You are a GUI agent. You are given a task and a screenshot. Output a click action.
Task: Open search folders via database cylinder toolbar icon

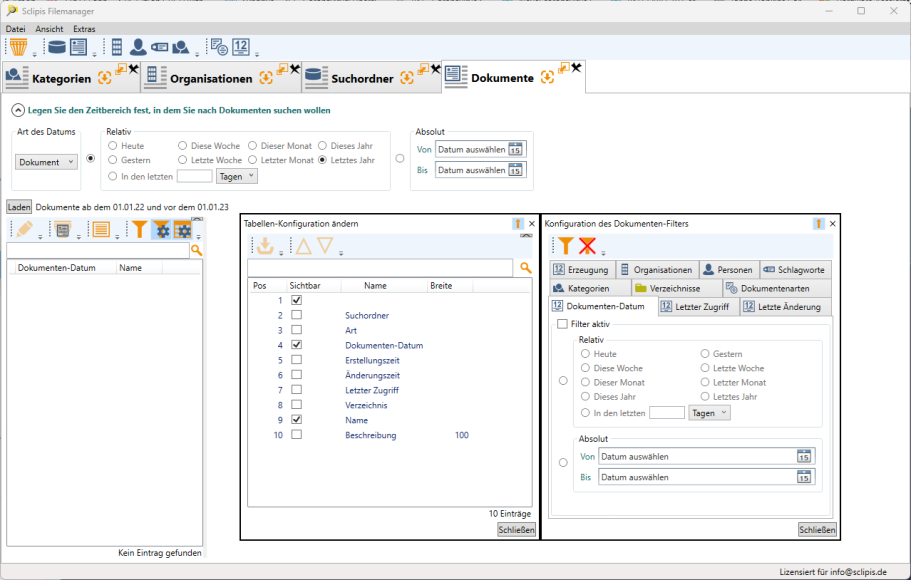coord(56,46)
